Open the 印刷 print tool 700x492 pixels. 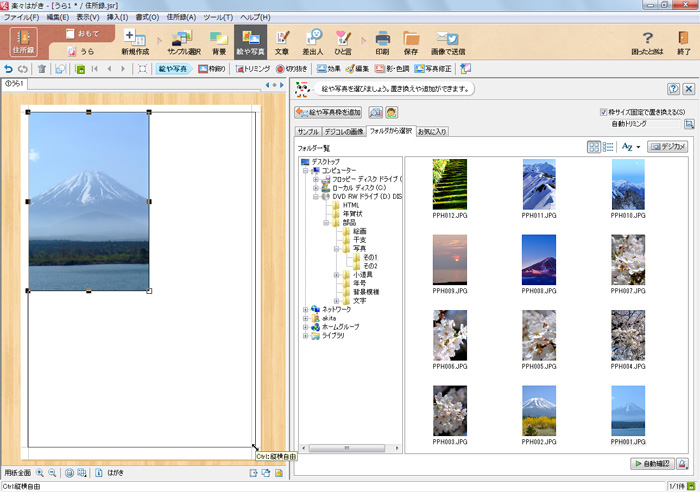pos(382,42)
